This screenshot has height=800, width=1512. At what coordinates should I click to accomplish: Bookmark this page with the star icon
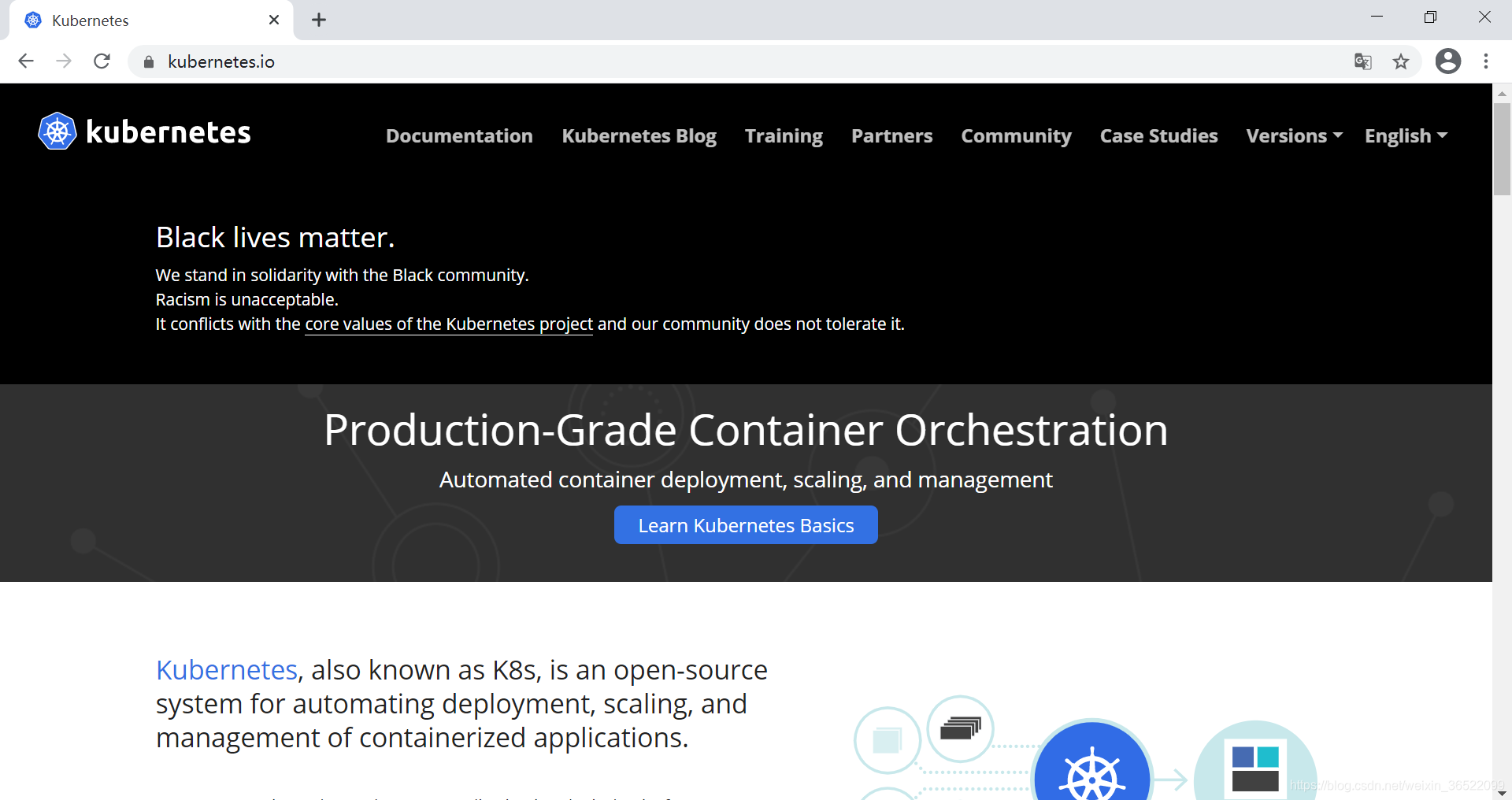point(1401,61)
